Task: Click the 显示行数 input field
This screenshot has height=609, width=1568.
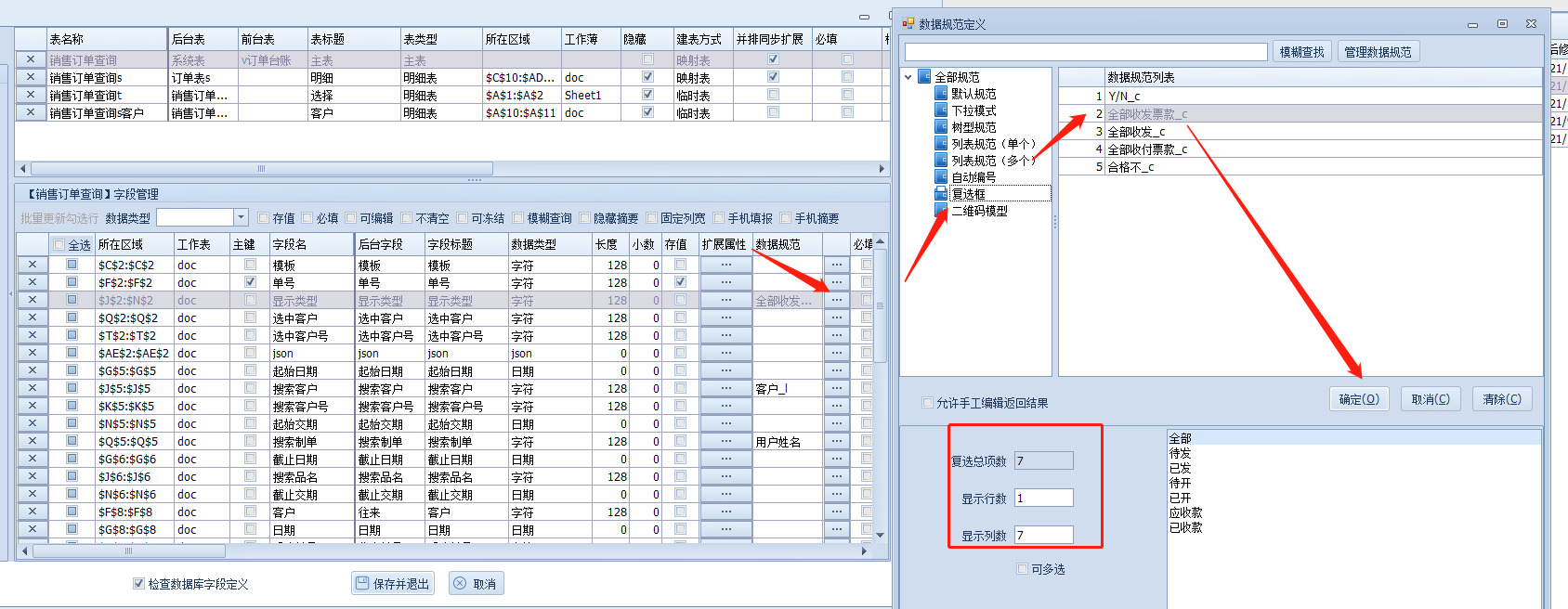Action: [1043, 498]
